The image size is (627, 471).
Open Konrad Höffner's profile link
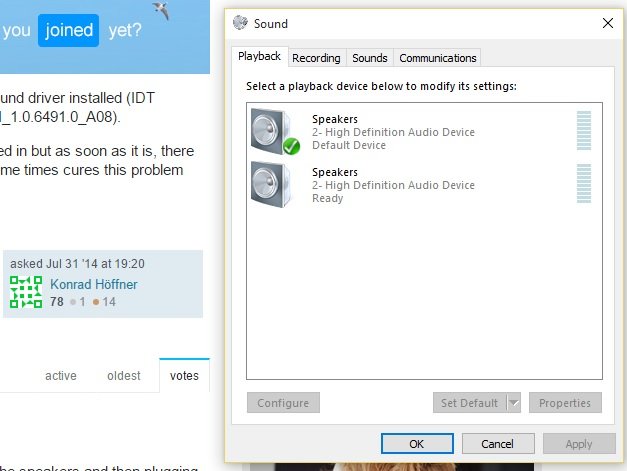[94, 285]
